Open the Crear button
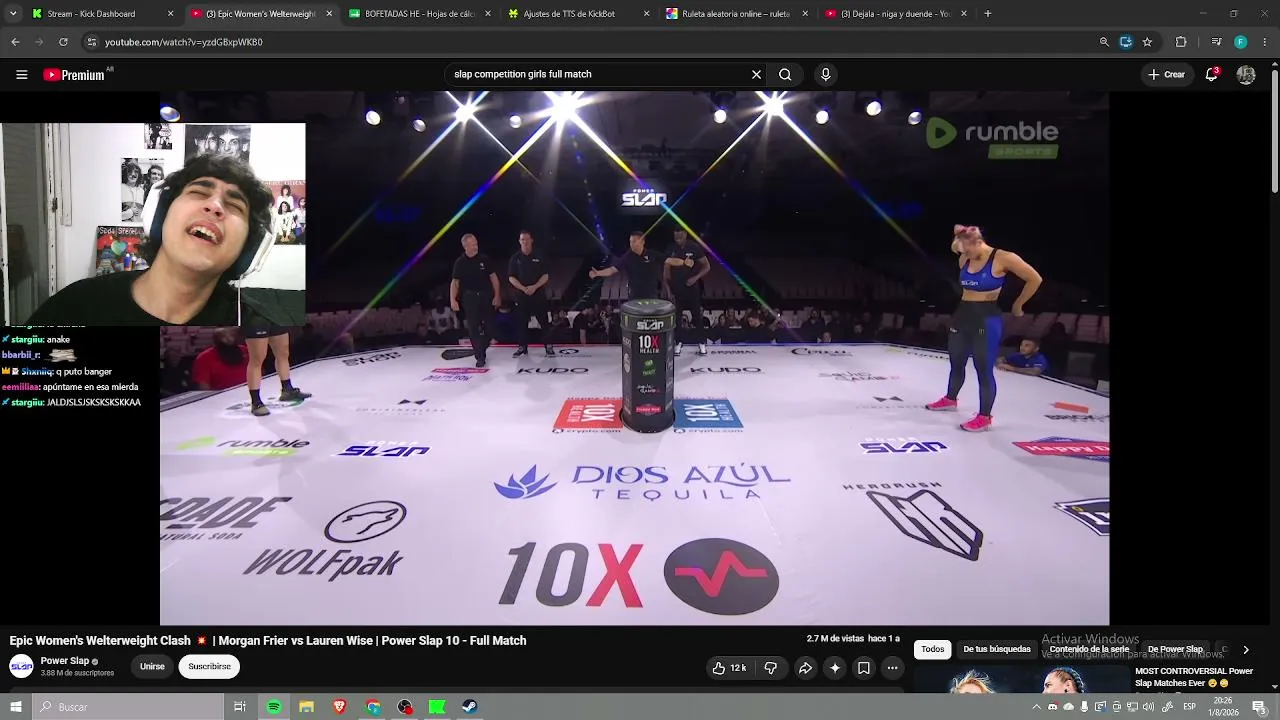The image size is (1280, 720). point(1166,74)
